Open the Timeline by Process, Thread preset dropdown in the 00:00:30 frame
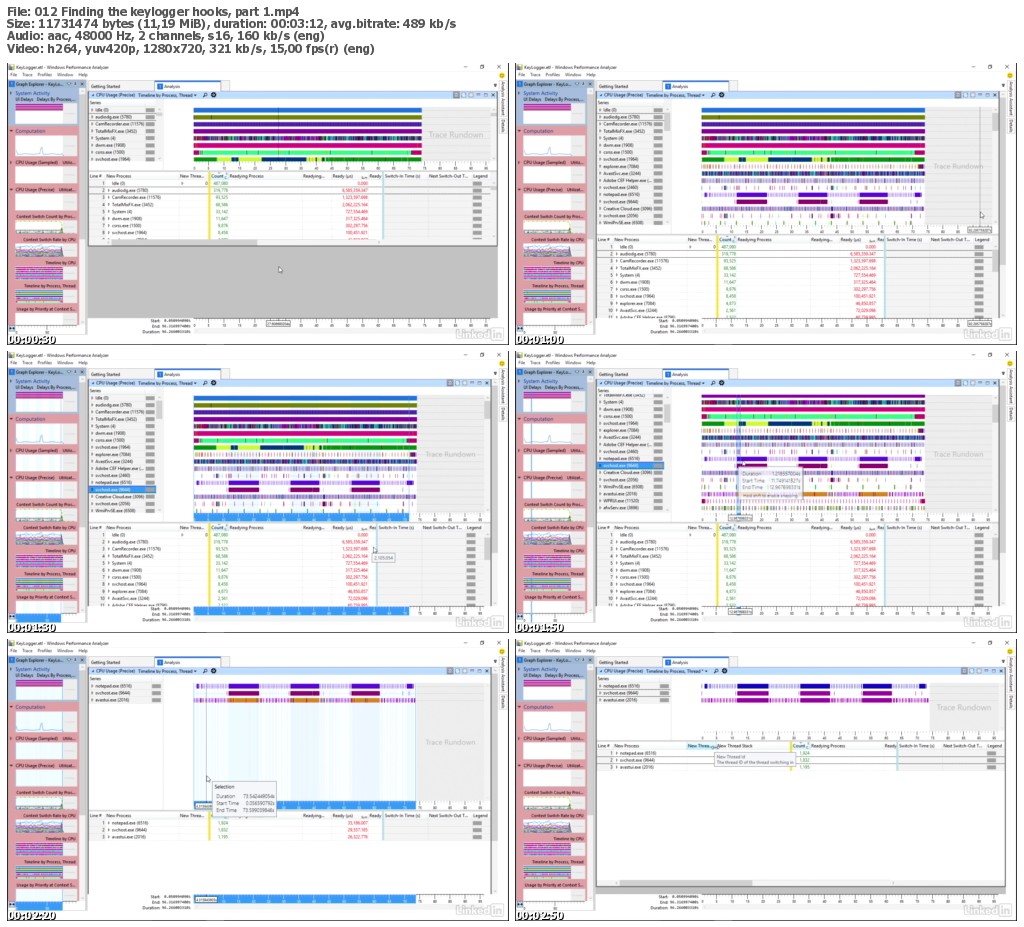This screenshot has height=927, width=1024. pos(167,95)
